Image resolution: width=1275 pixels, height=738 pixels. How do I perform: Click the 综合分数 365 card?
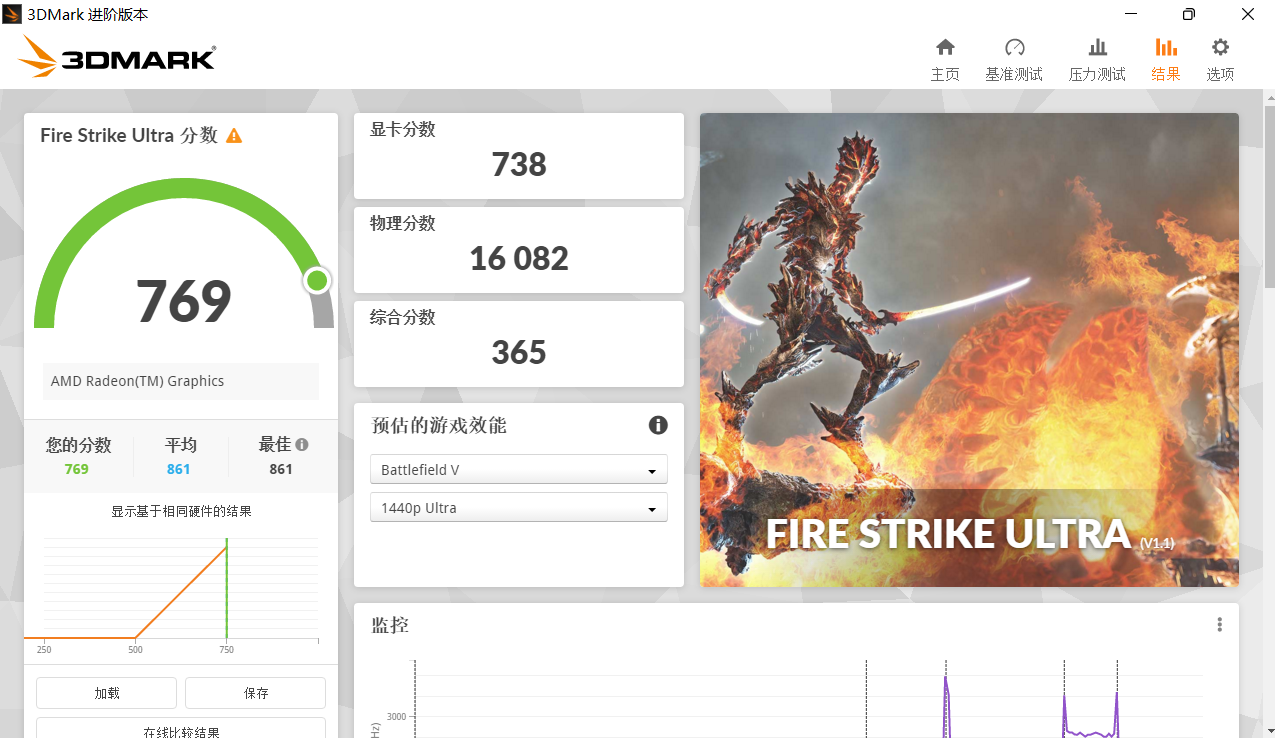click(519, 344)
